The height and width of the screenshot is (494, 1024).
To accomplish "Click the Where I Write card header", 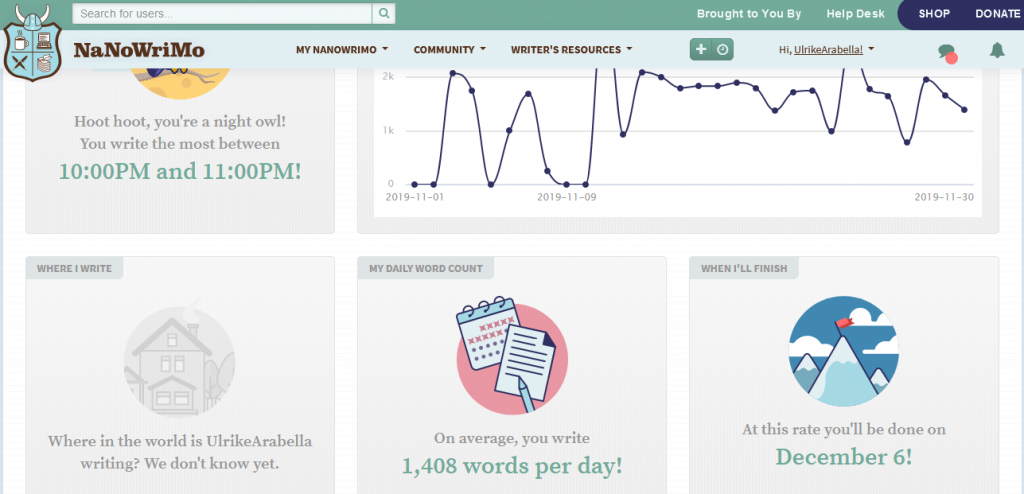I will [74, 268].
